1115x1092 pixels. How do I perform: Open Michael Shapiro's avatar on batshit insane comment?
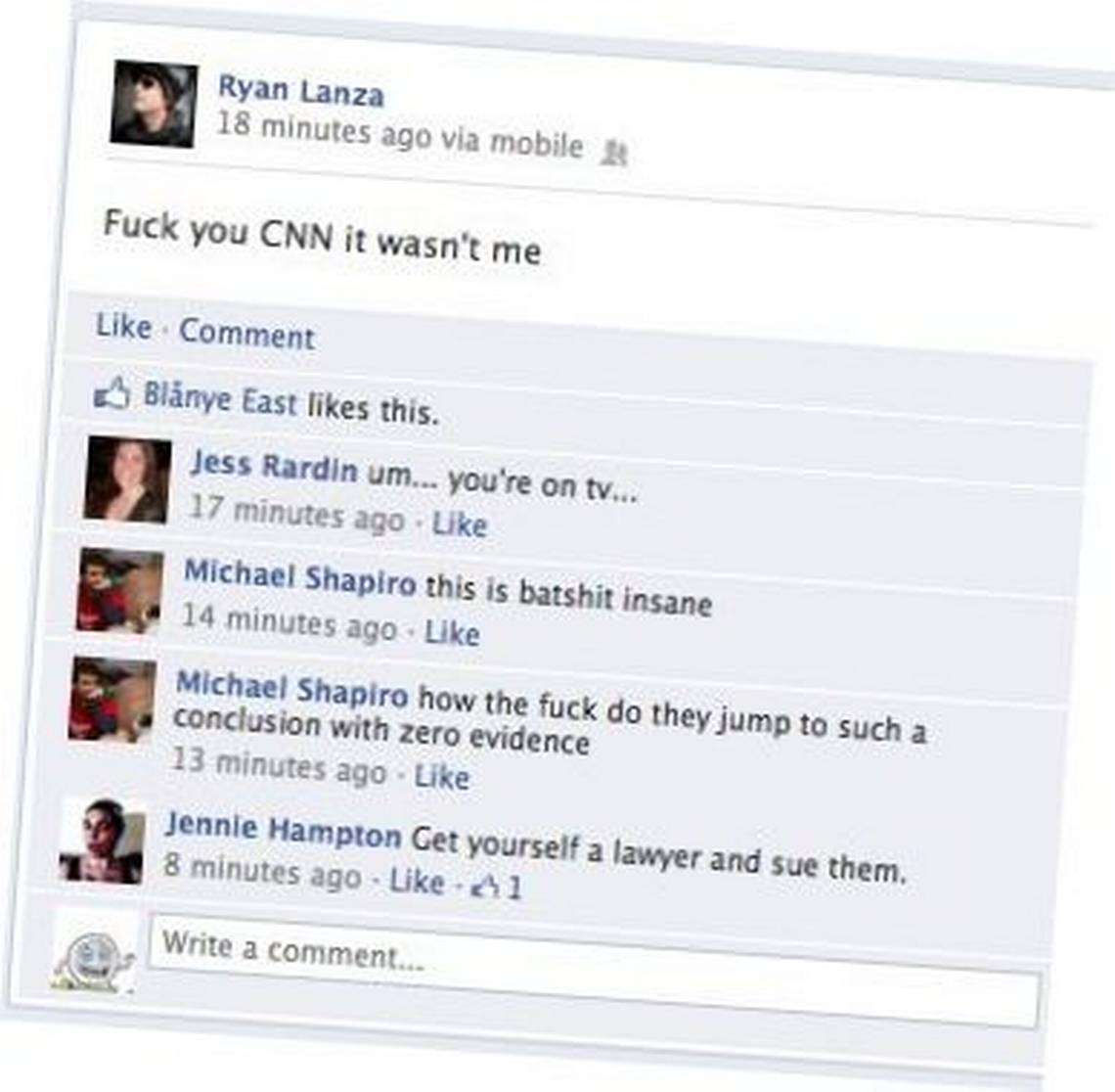point(119,591)
